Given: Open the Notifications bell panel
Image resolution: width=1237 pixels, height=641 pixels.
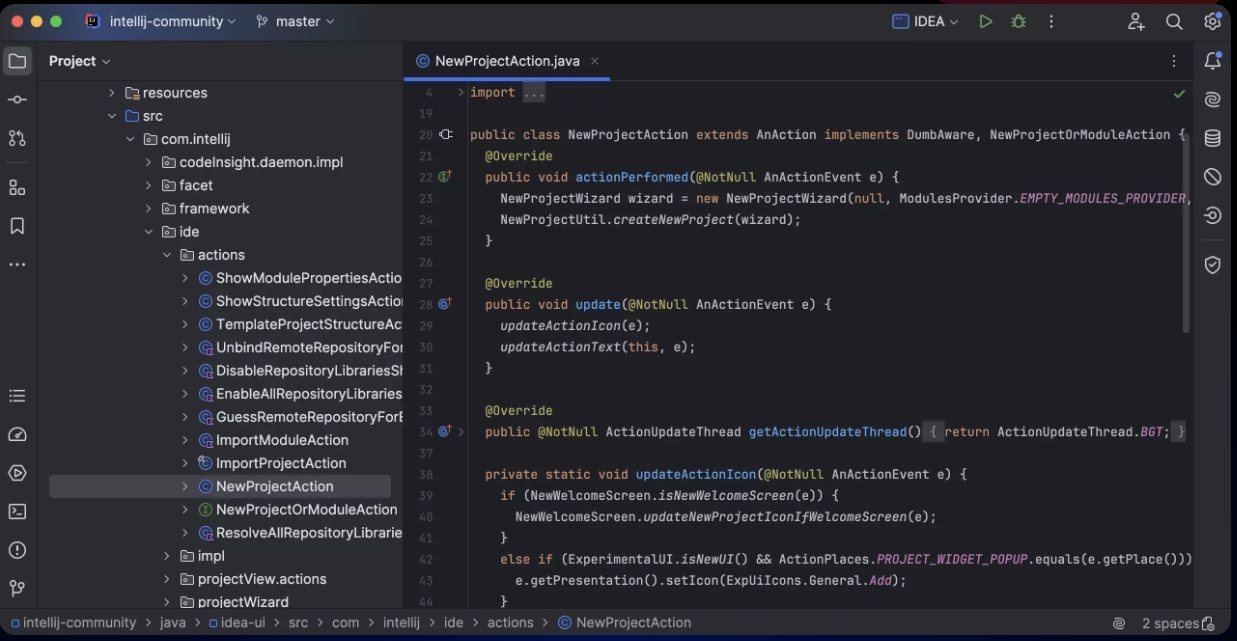Looking at the screenshot, I should 1212,61.
